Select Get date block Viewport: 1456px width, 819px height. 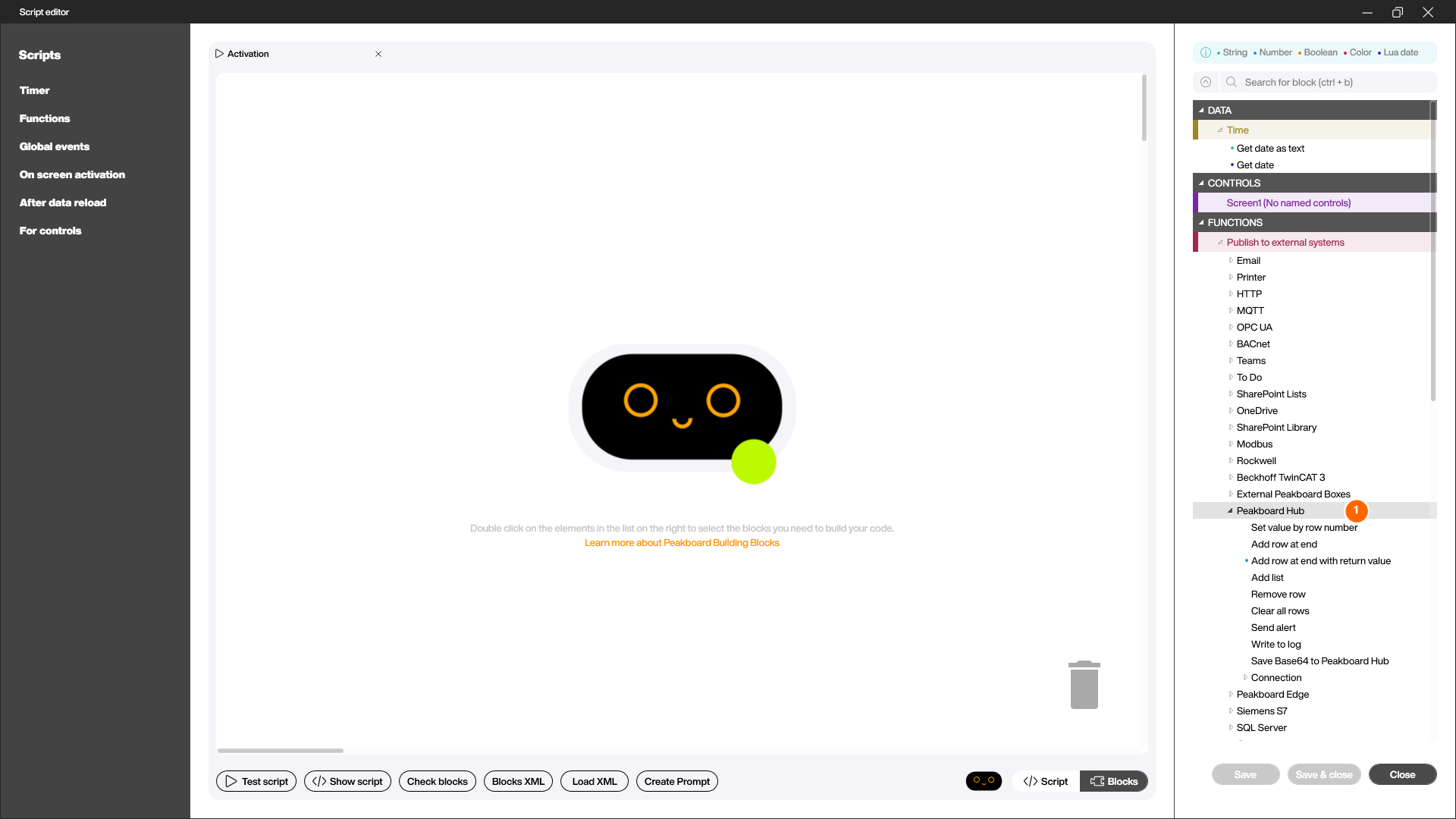(1255, 165)
